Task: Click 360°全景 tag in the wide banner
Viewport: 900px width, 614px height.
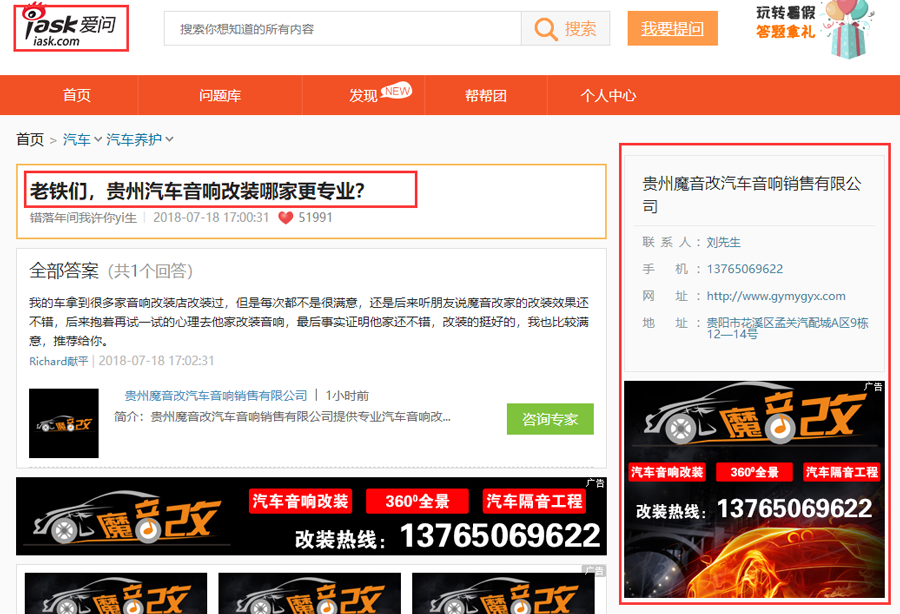Action: tap(417, 501)
